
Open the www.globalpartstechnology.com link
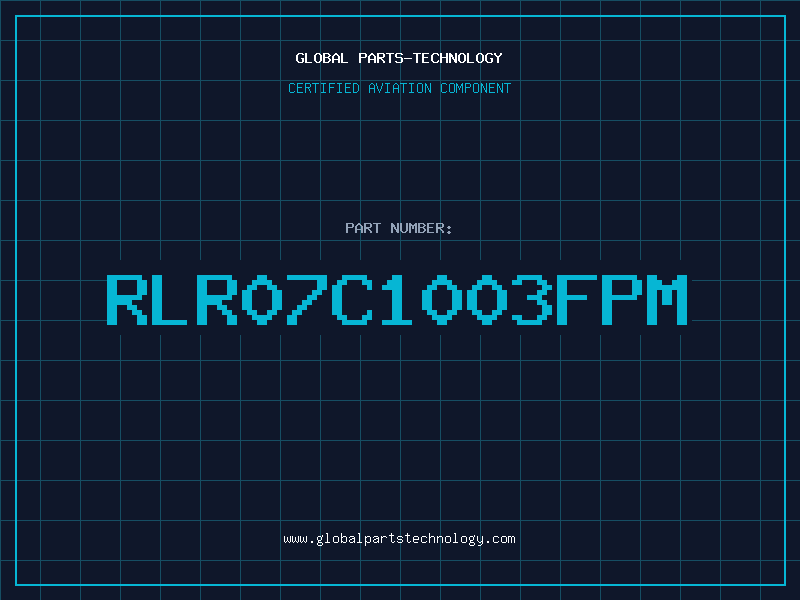tap(399, 539)
